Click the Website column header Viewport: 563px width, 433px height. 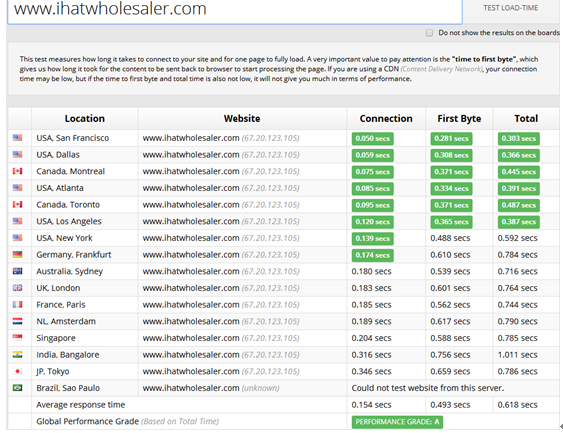242,118
